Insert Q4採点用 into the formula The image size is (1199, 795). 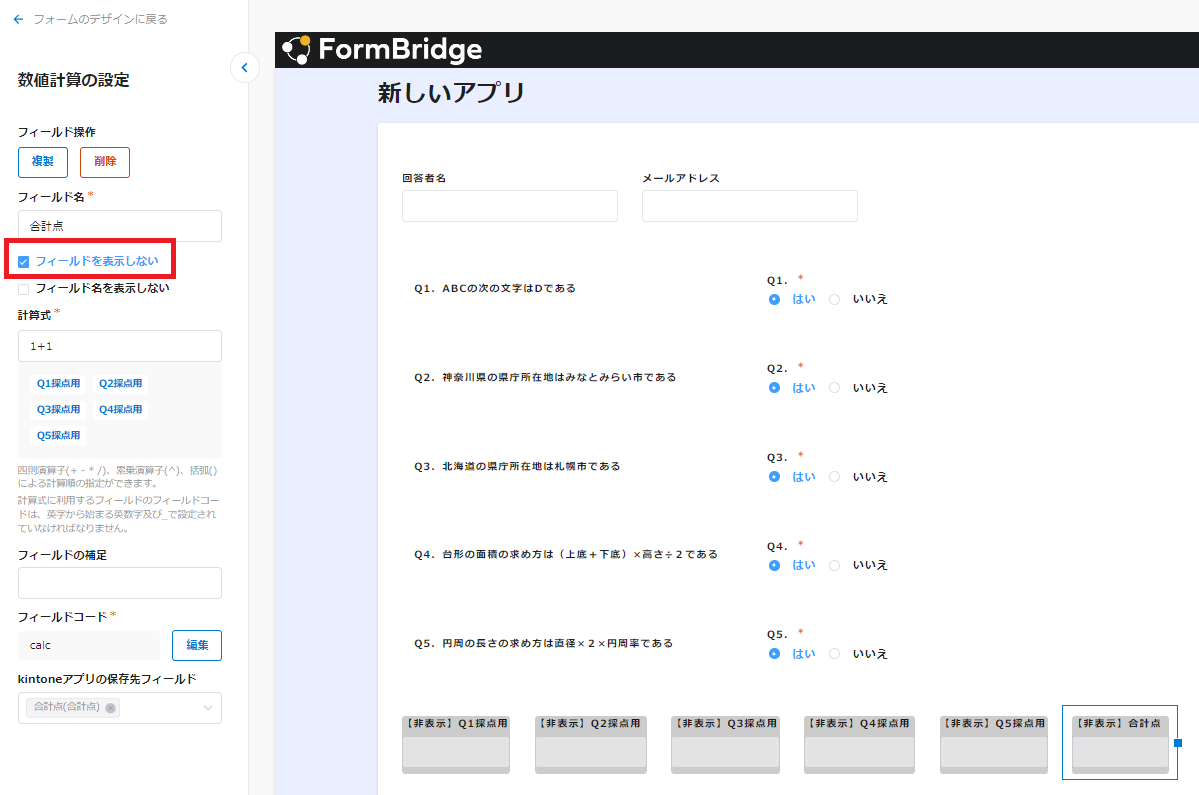(120, 410)
